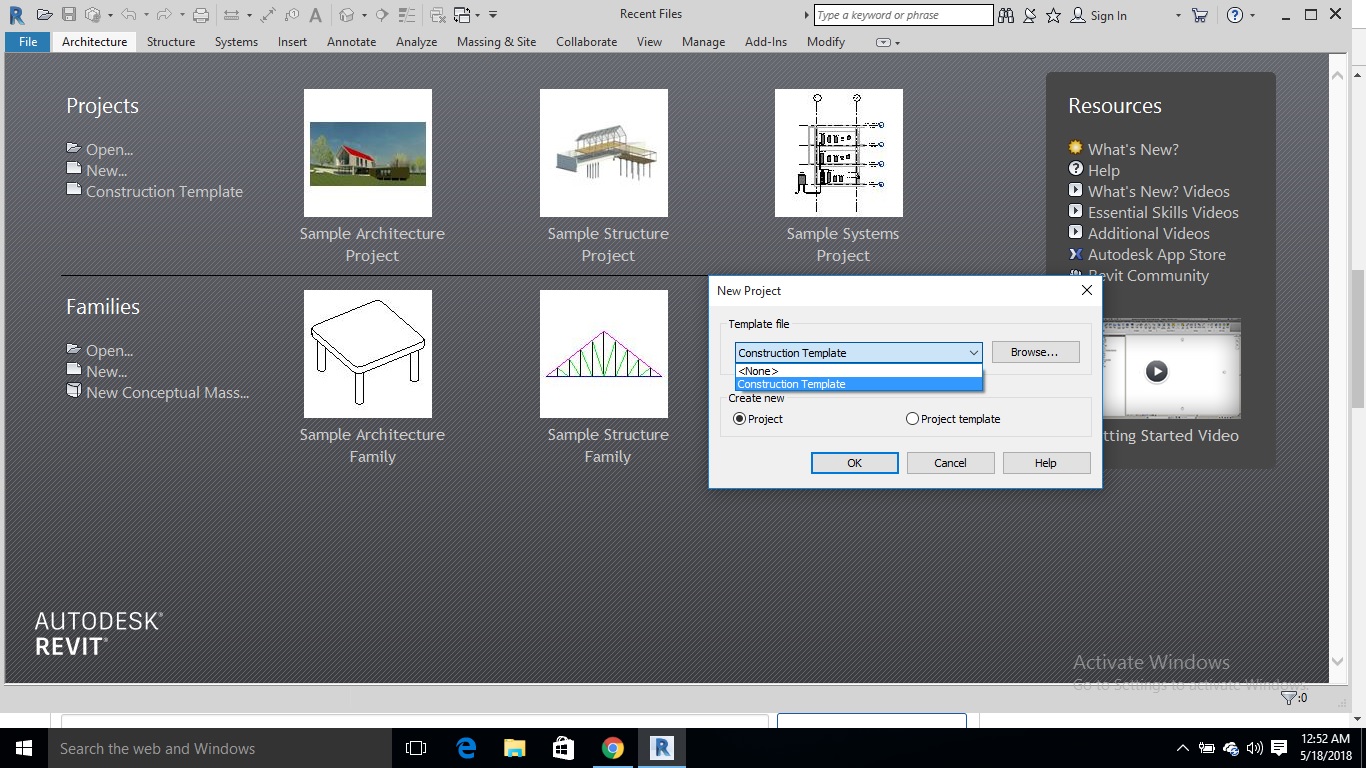Click the Favorites star icon

1053,15
